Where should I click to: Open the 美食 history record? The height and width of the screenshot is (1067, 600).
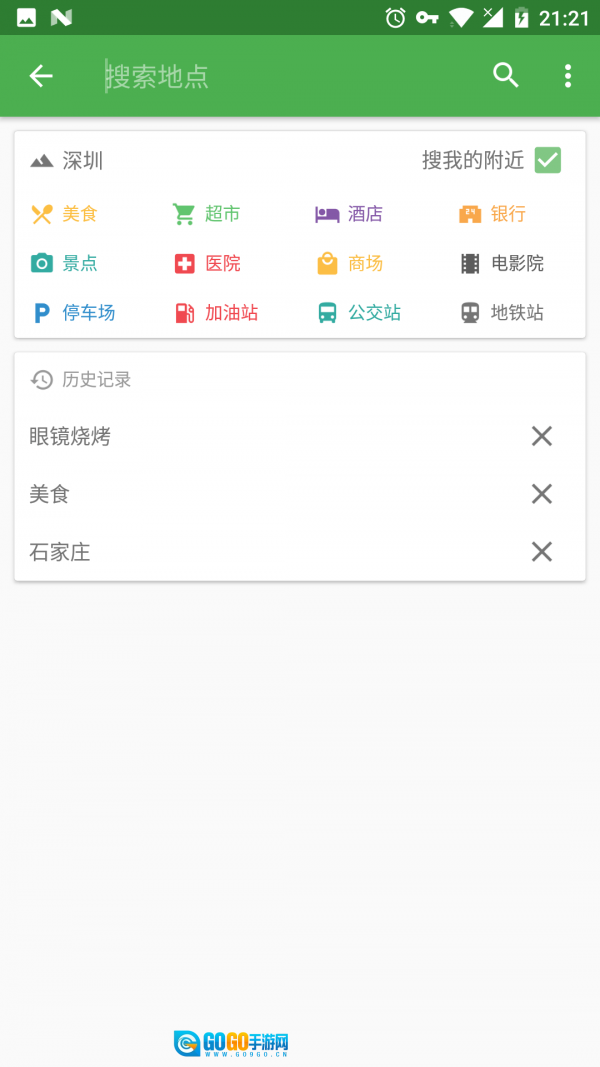(50, 494)
